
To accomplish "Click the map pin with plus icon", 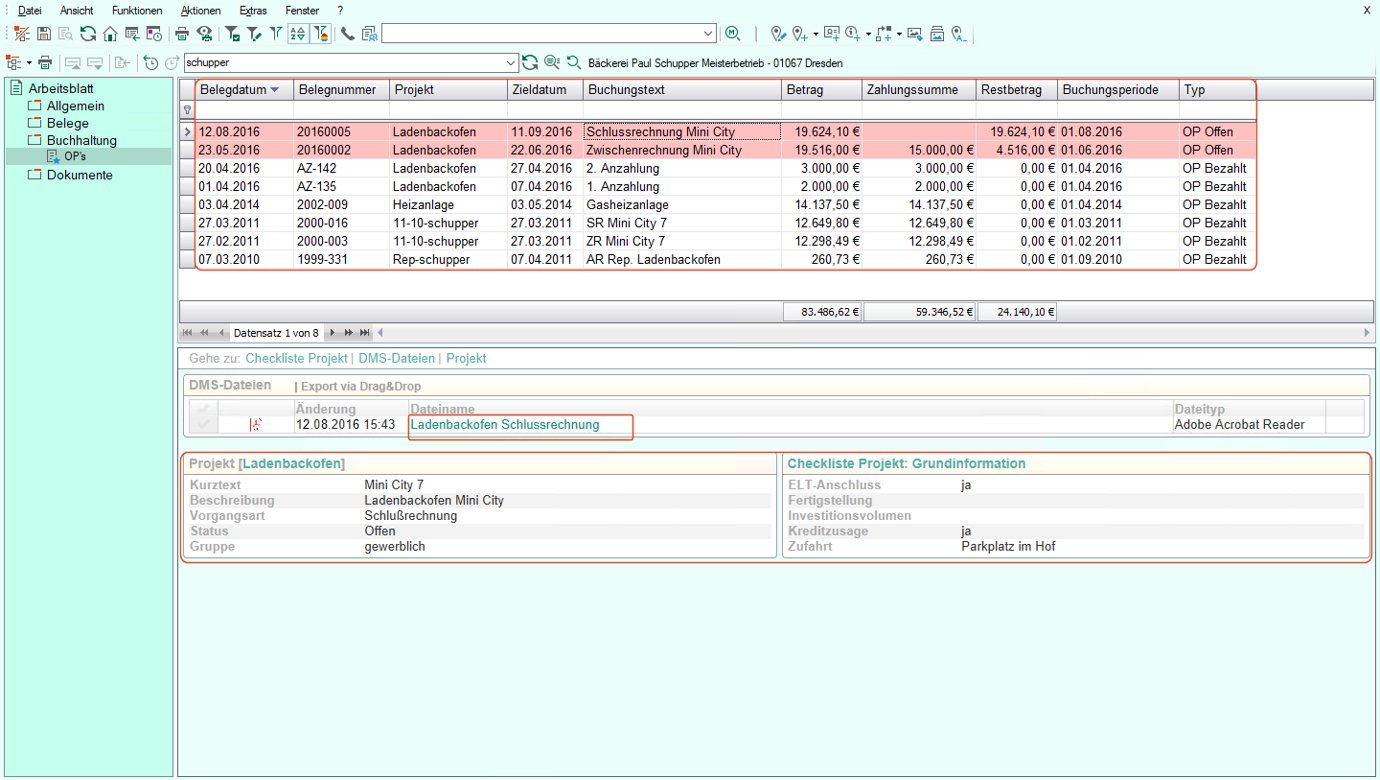I will (799, 34).
